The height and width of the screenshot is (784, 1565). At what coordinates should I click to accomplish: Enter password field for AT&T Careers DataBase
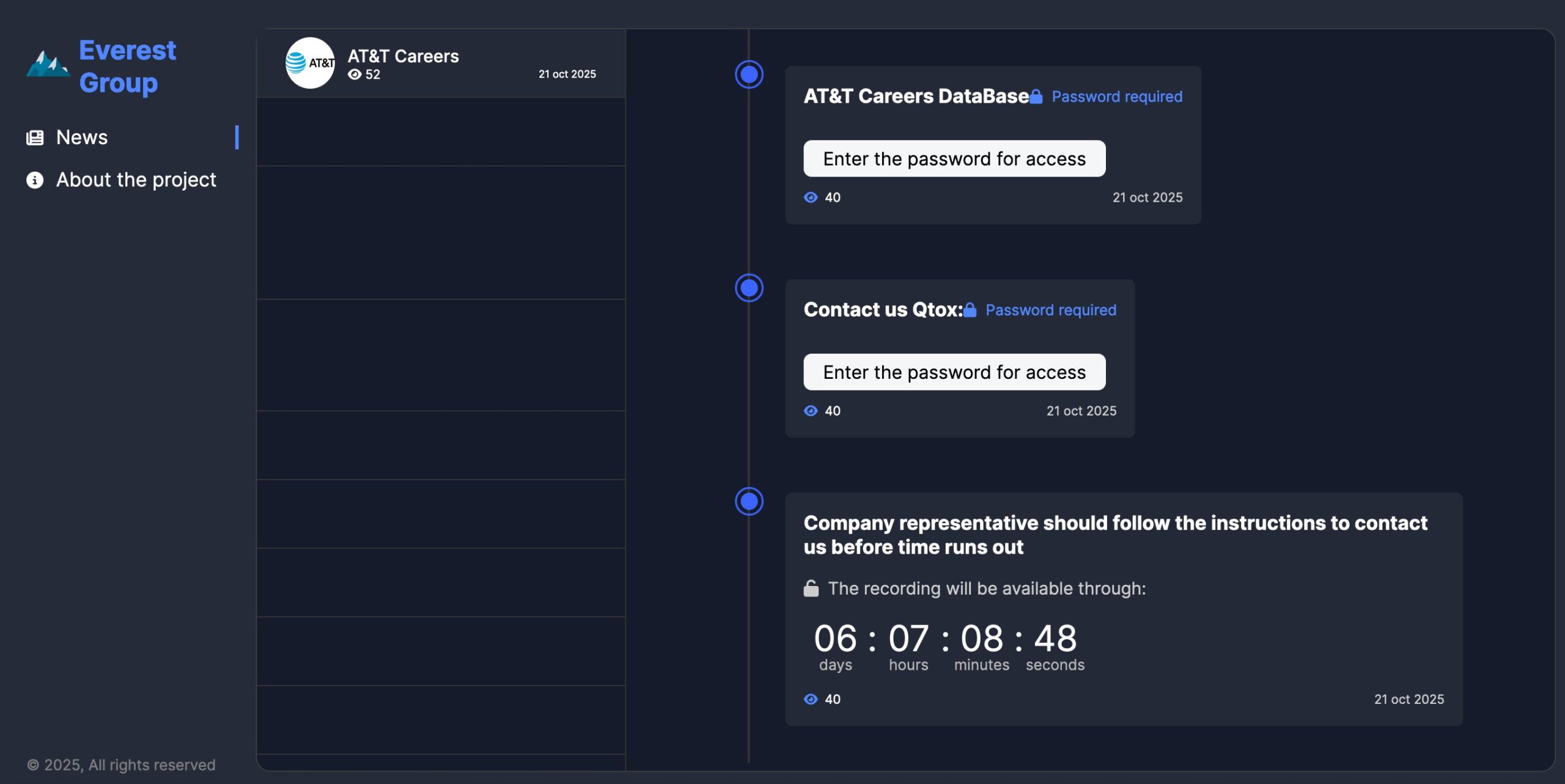pos(954,159)
